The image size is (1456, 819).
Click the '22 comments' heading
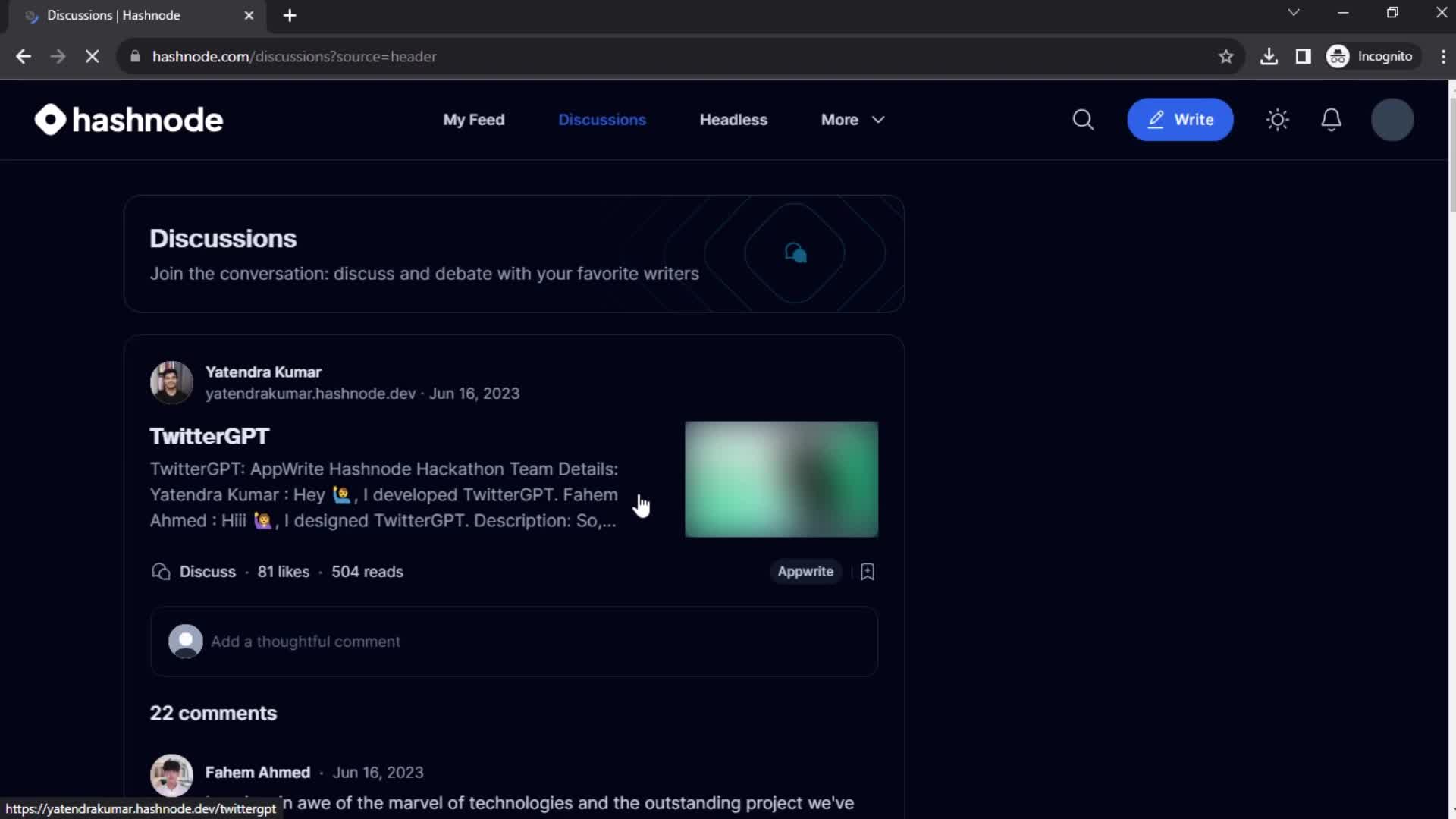pyautogui.click(x=213, y=714)
